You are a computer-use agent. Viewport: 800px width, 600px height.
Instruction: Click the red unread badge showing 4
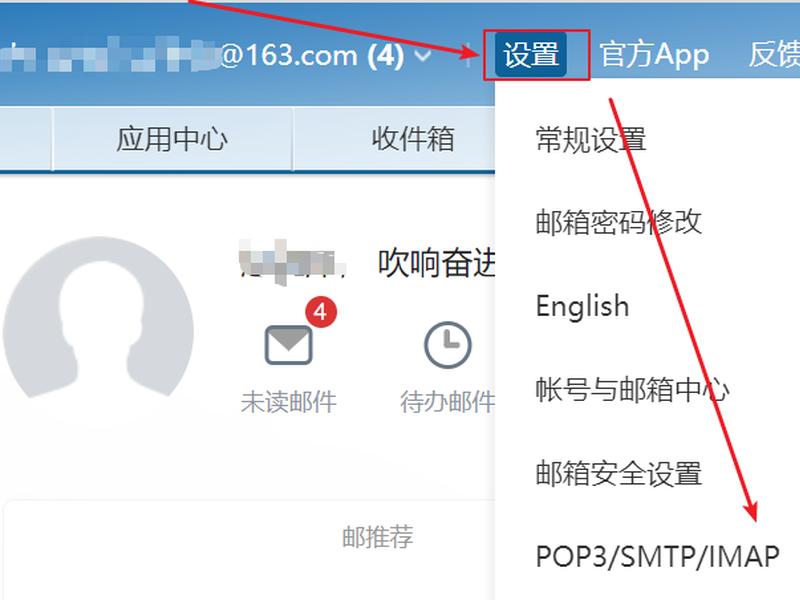coord(321,312)
